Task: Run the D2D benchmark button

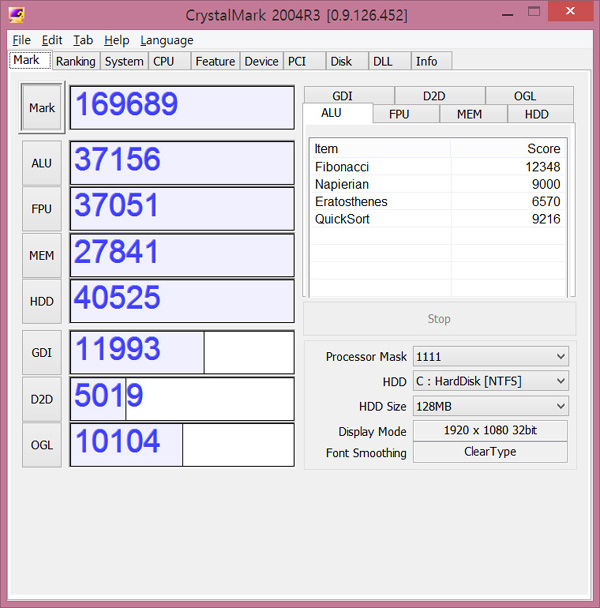Action: tap(42, 399)
